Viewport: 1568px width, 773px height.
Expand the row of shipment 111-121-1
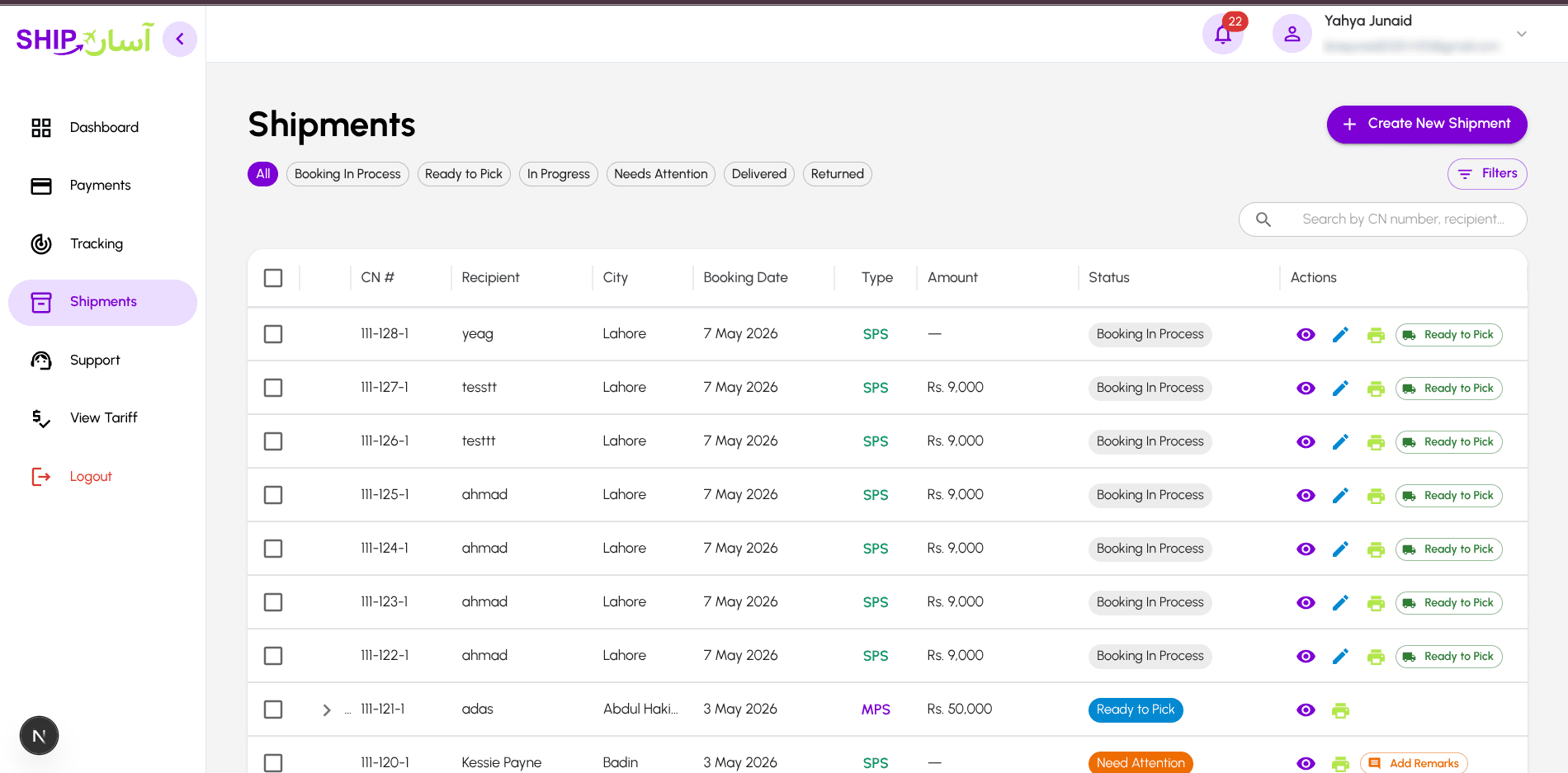(x=327, y=710)
